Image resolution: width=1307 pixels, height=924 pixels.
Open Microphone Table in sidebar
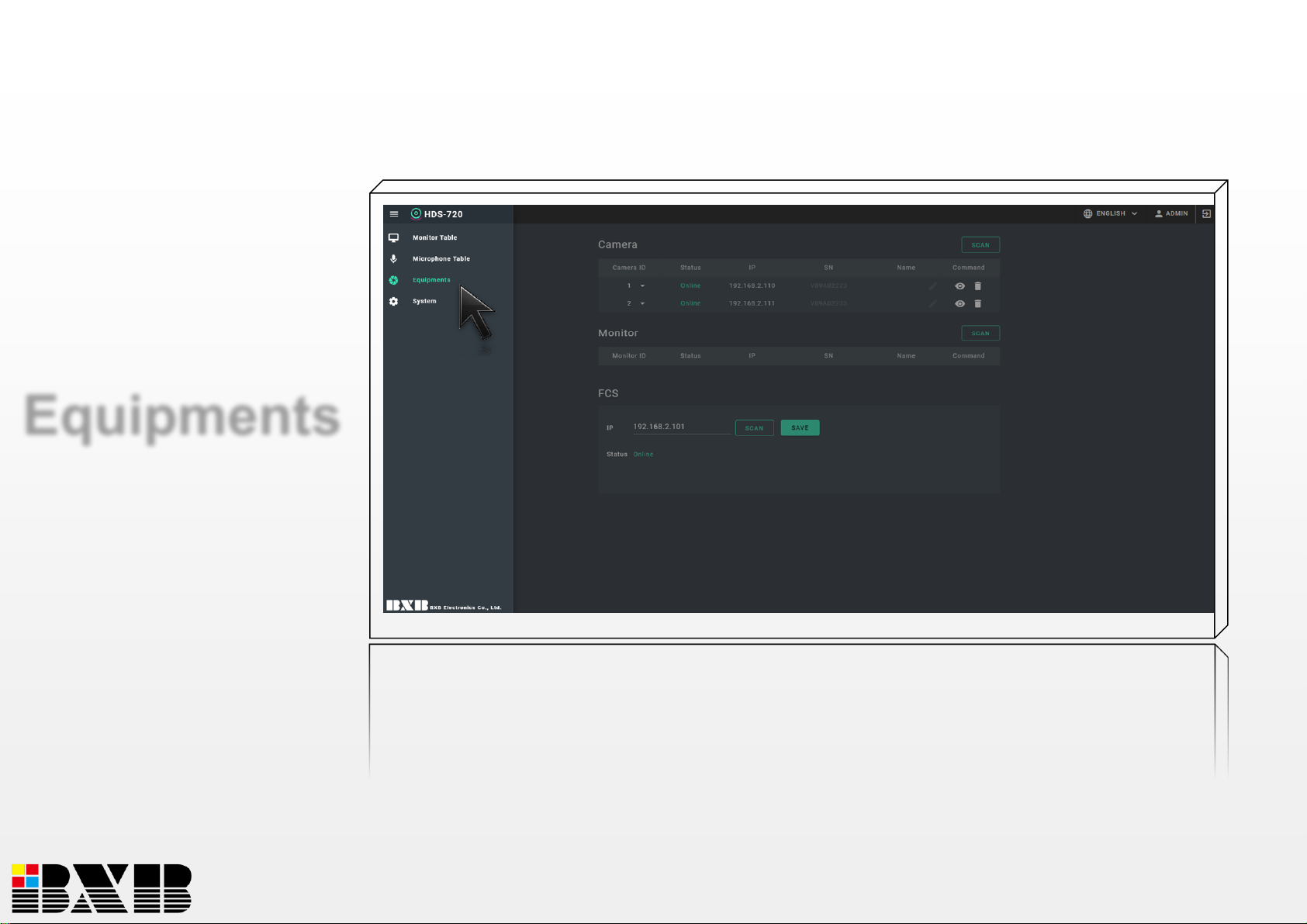pyautogui.click(x=441, y=259)
